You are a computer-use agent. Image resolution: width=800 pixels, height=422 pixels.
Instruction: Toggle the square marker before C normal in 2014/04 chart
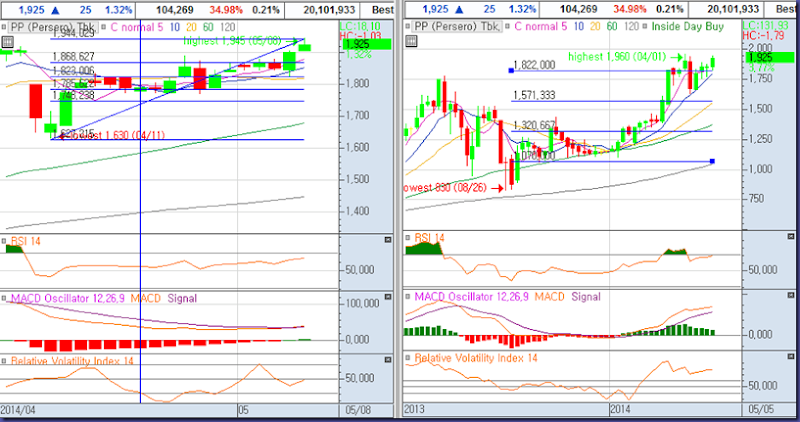coord(104,27)
